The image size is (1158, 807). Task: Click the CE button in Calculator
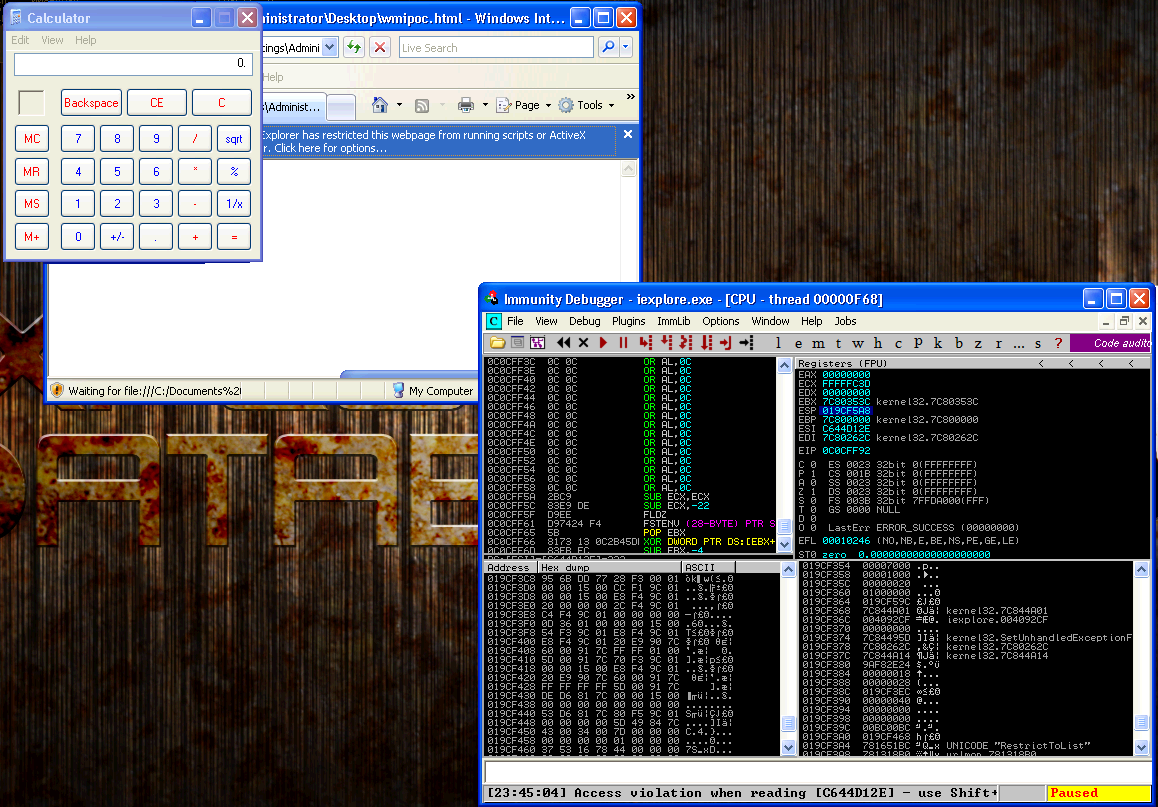[157, 103]
